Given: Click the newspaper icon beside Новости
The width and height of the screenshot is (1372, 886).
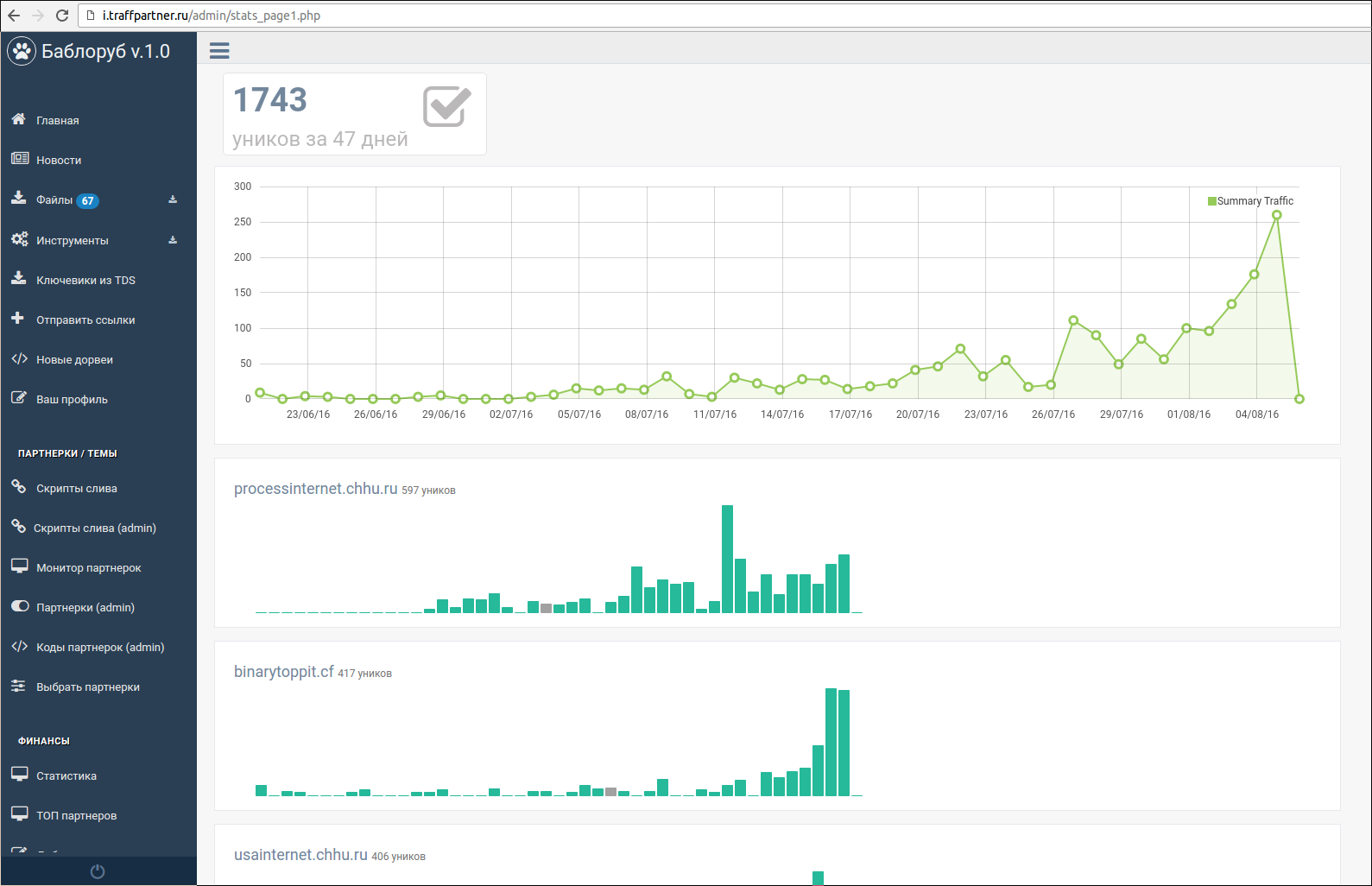Looking at the screenshot, I should (20, 158).
